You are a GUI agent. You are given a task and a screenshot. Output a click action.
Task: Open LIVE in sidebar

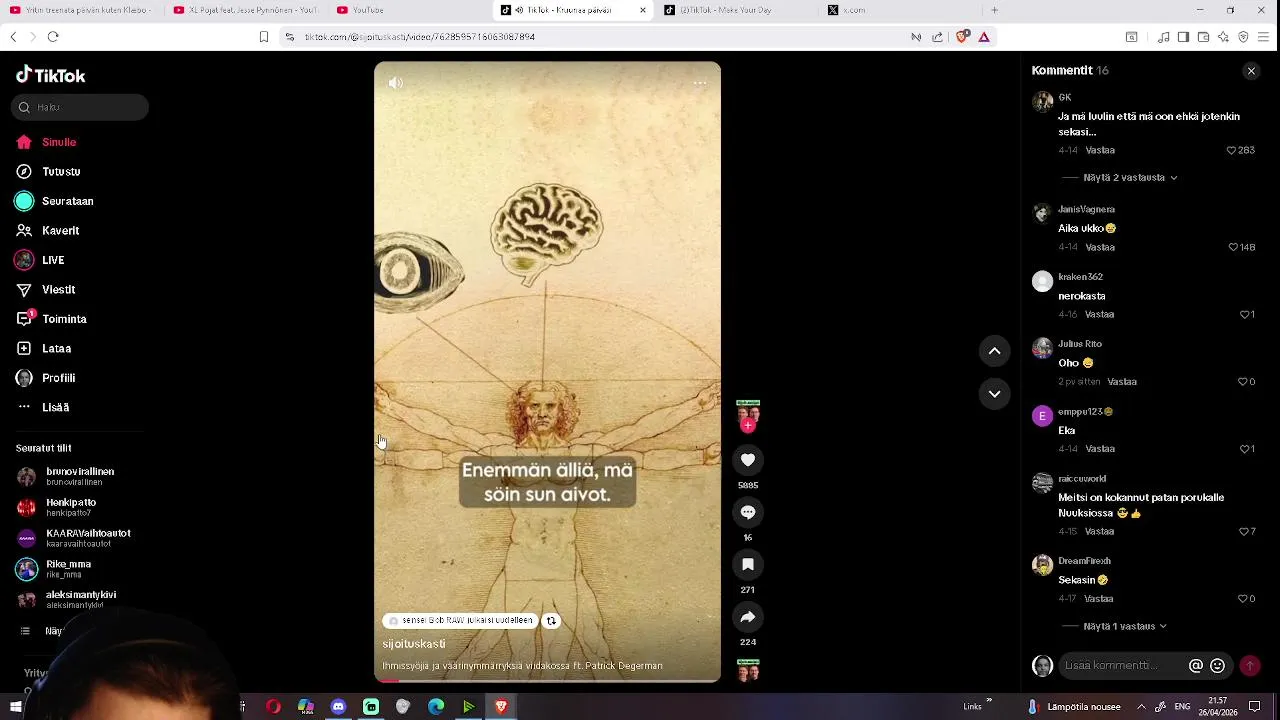(40, 260)
